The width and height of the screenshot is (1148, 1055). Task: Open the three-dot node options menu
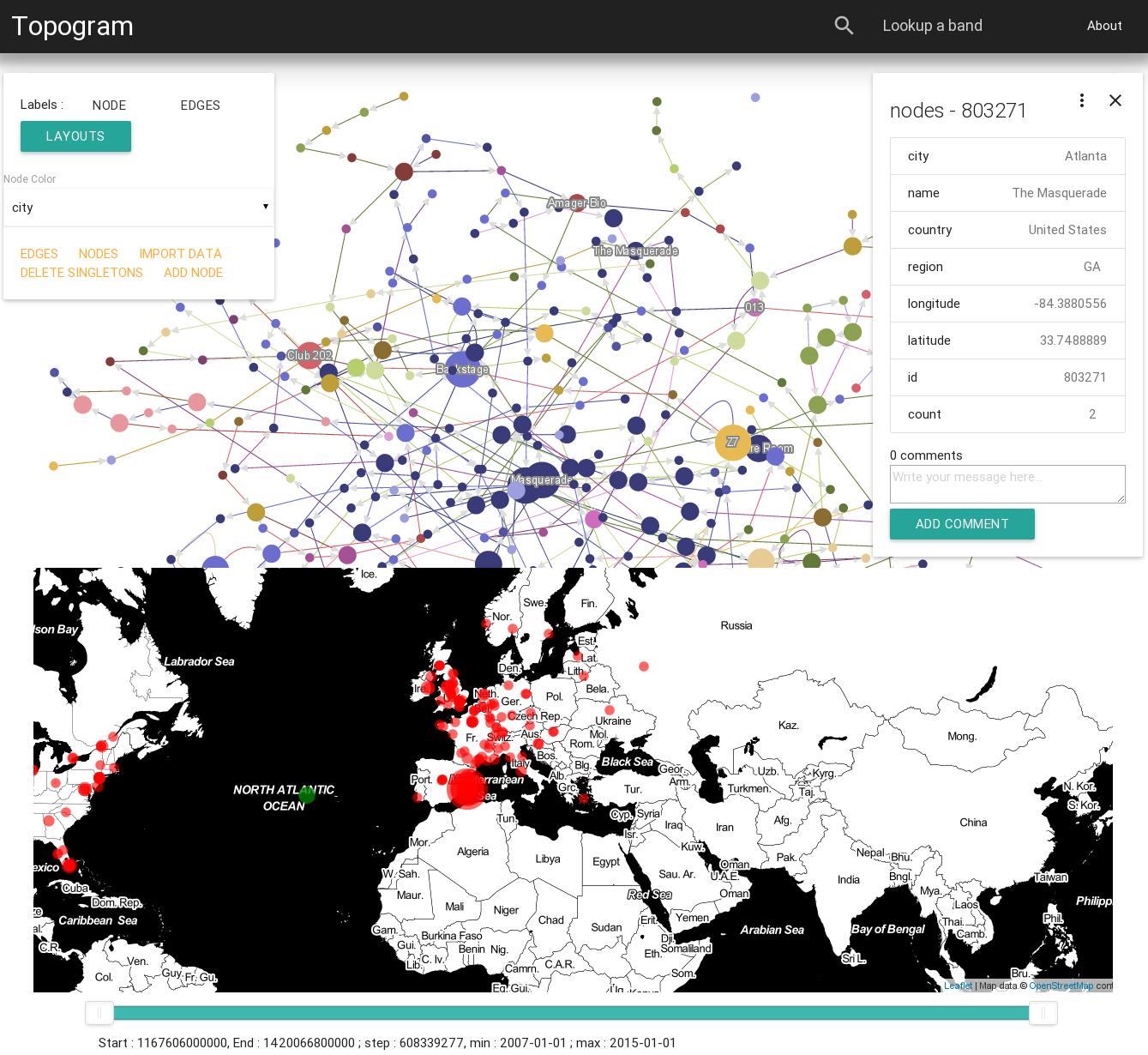pyautogui.click(x=1082, y=100)
